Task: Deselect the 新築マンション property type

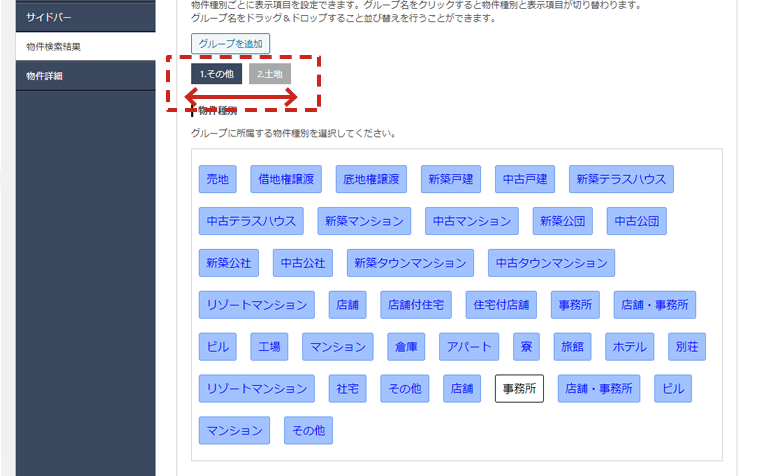Action: click(364, 221)
